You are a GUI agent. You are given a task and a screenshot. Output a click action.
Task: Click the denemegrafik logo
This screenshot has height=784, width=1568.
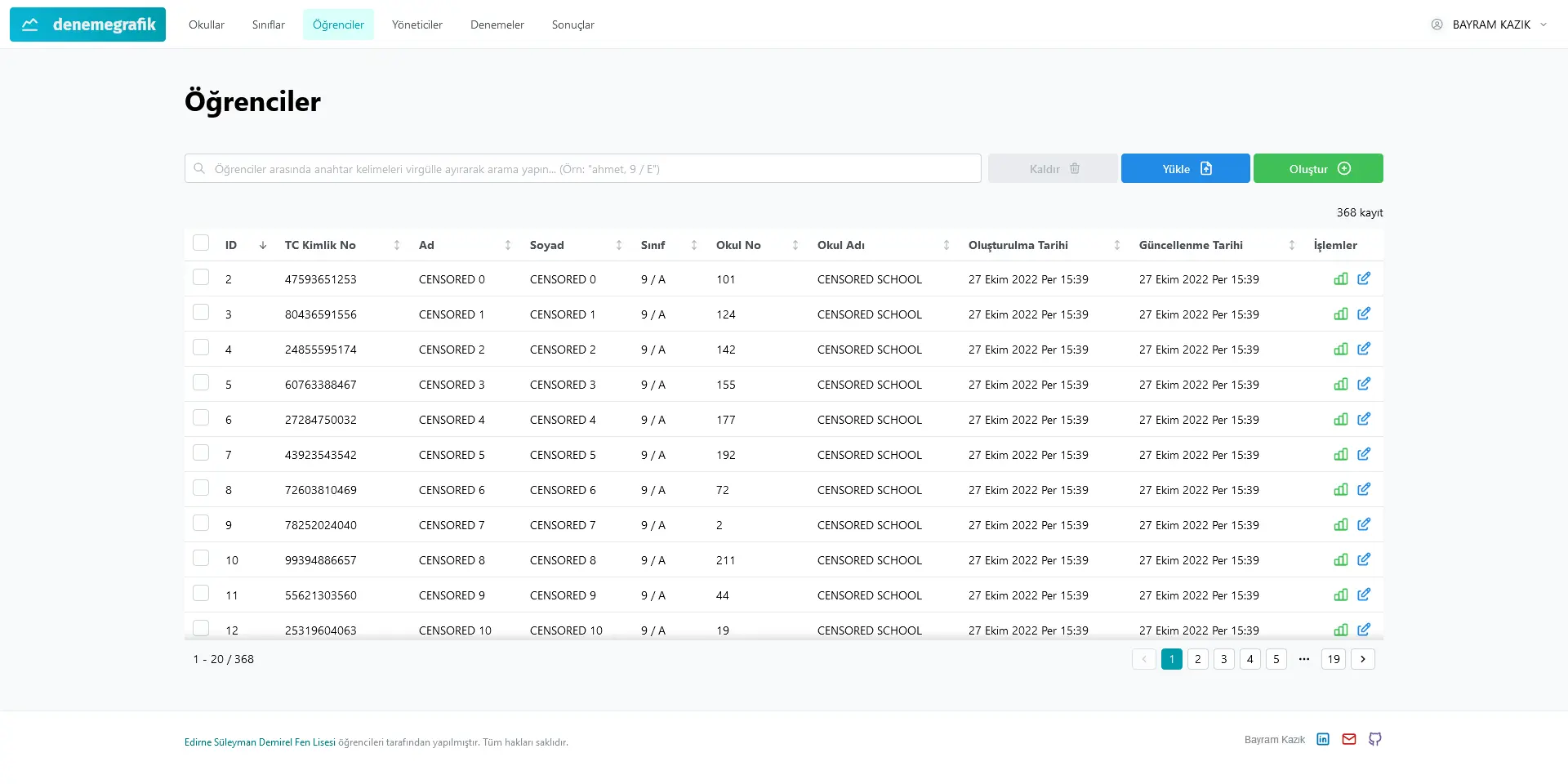tap(88, 24)
